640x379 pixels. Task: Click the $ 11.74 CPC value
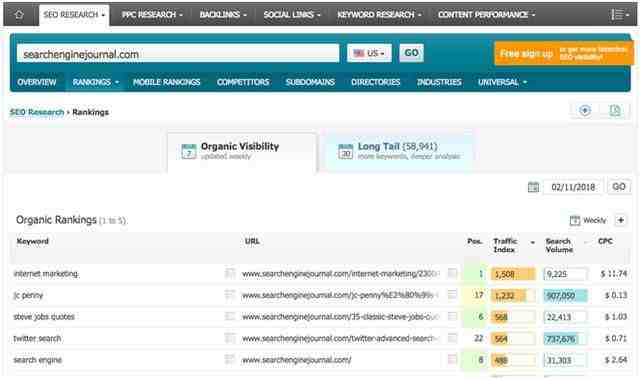(613, 274)
